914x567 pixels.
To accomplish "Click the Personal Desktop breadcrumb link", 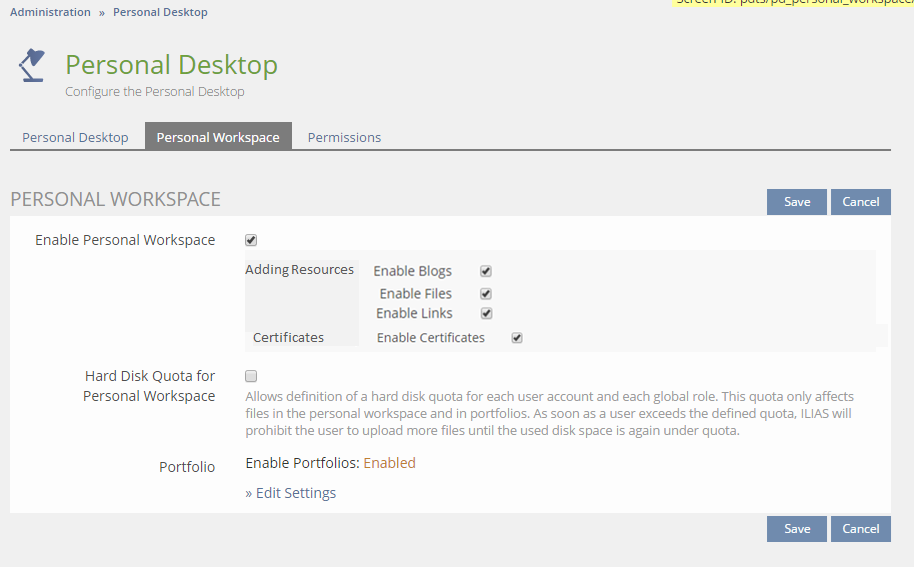I will tap(160, 12).
